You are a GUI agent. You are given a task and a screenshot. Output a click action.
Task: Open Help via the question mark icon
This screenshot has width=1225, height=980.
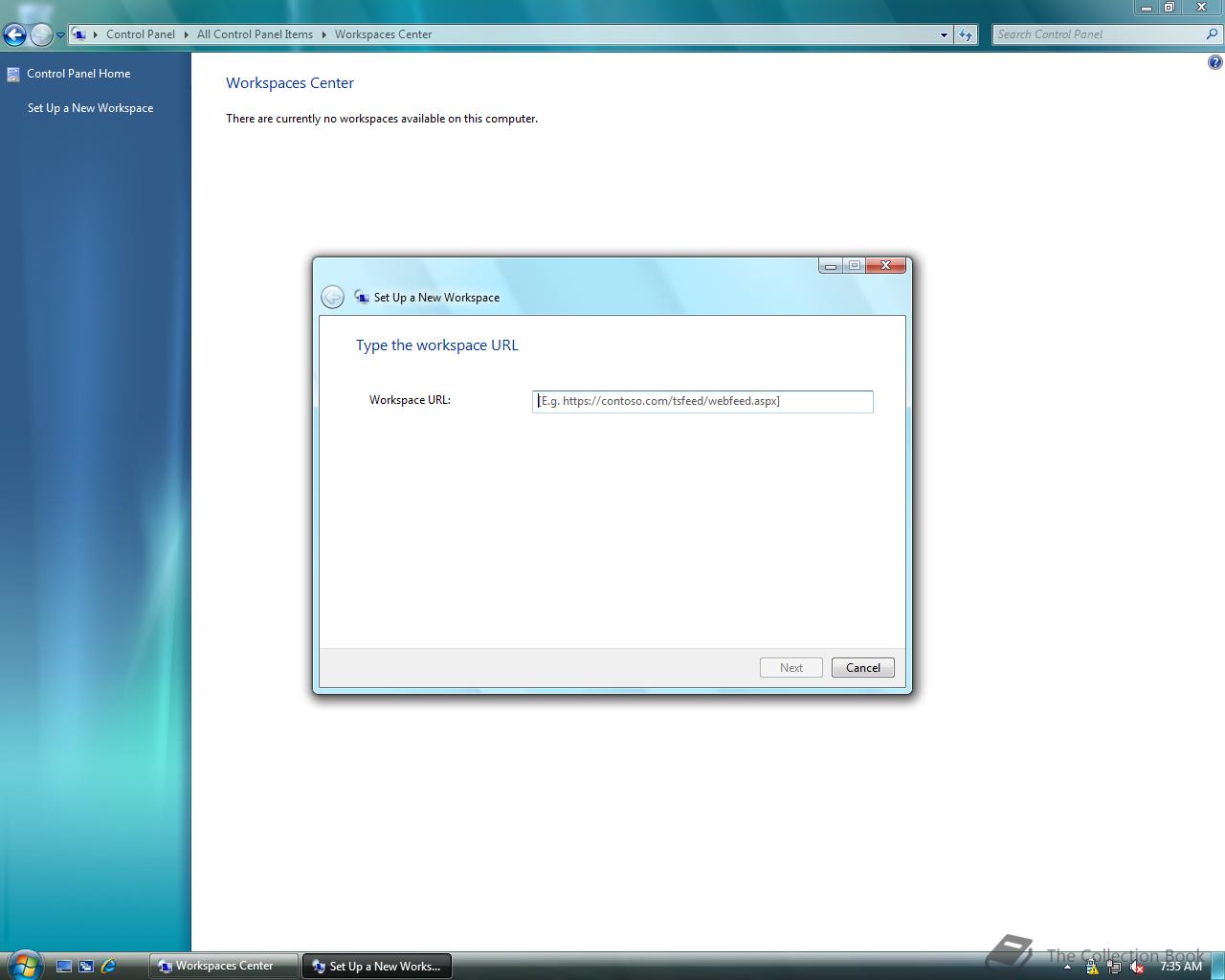(x=1214, y=61)
